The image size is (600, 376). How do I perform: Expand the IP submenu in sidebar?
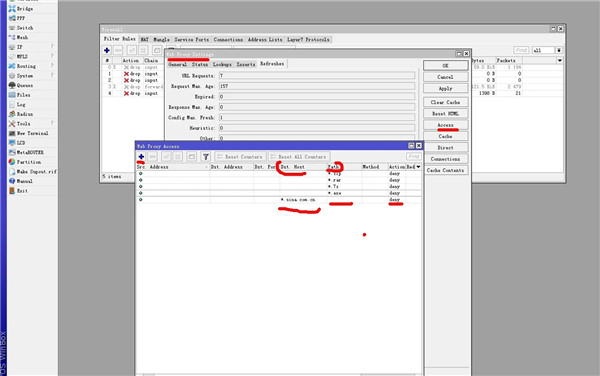click(52, 47)
